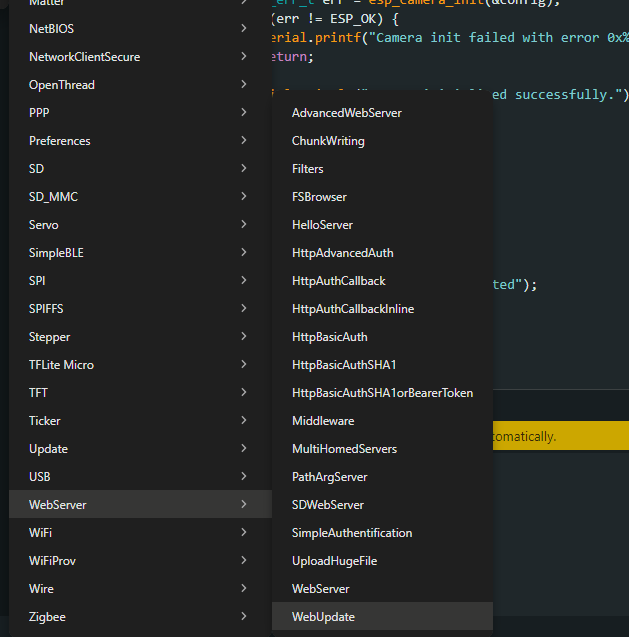629x637 pixels.
Task: Open the WebUpdate example
Action: 382,616
